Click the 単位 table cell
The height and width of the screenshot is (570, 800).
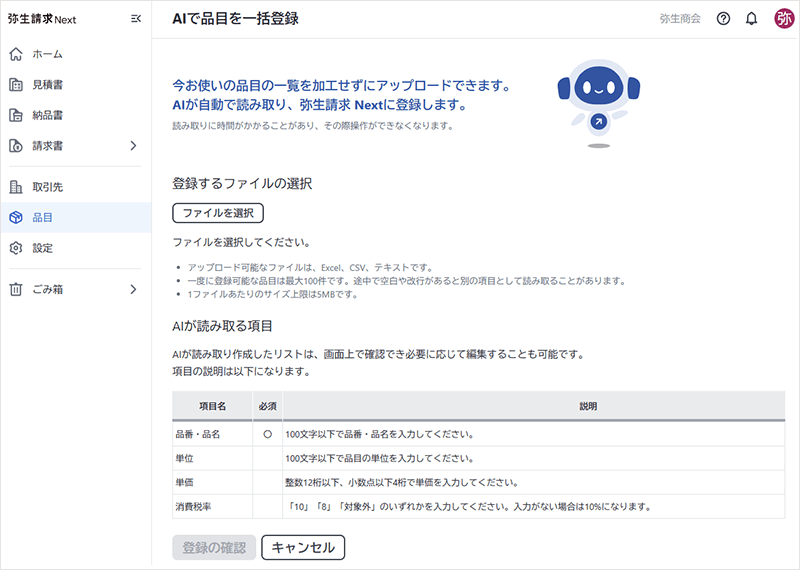(x=212, y=458)
